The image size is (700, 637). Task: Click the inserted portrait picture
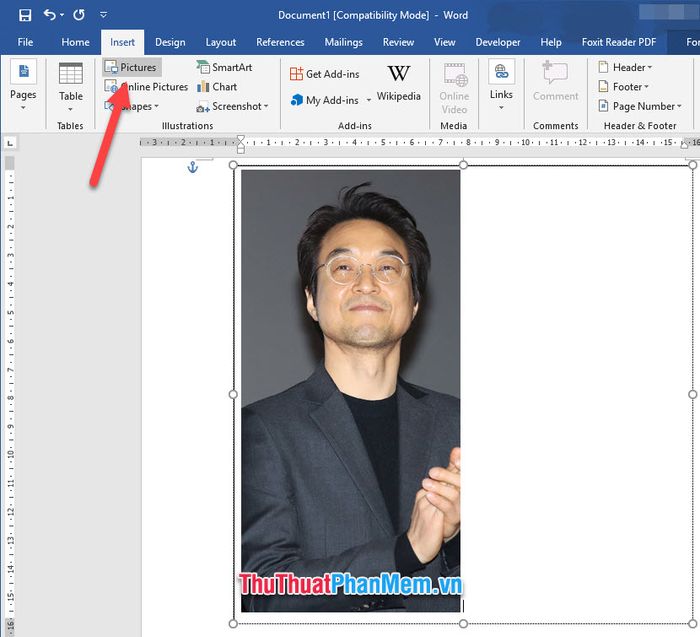click(350, 391)
